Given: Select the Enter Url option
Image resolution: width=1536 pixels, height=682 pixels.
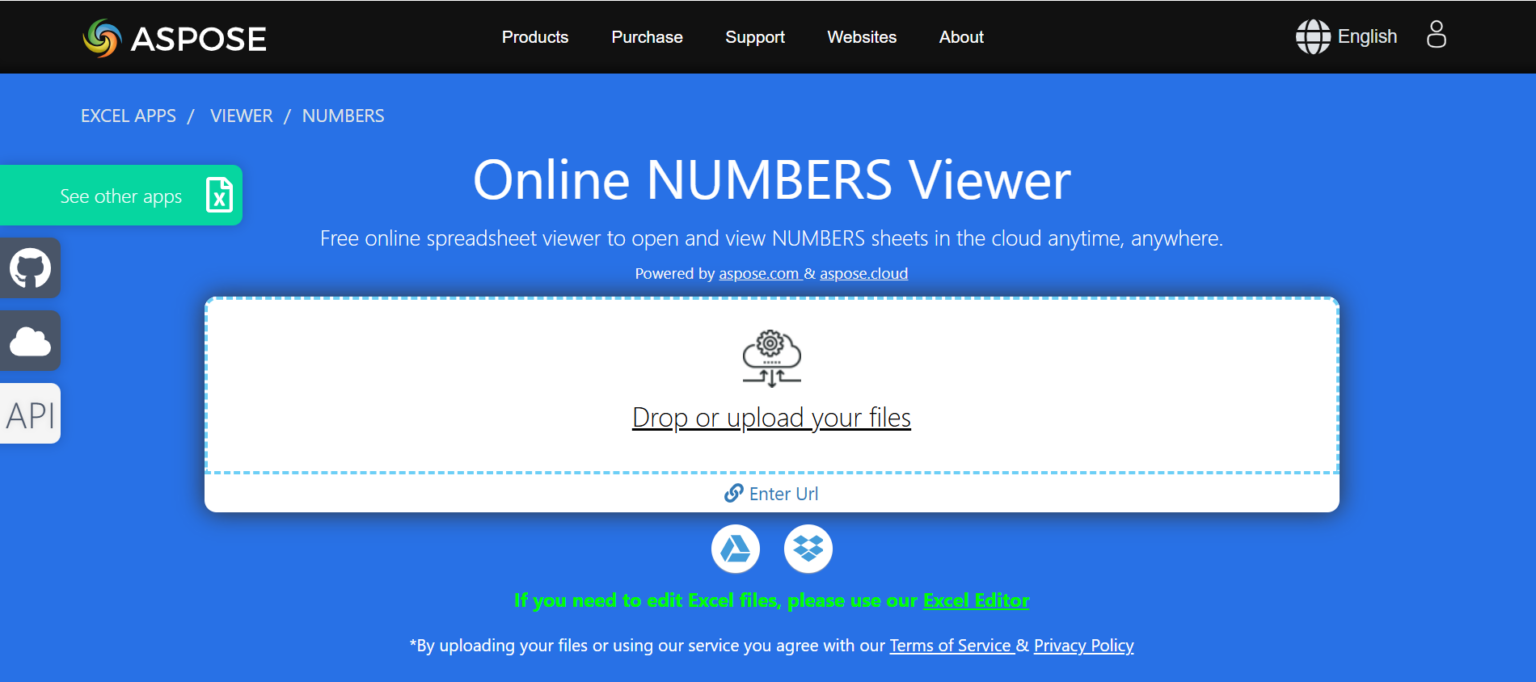Looking at the screenshot, I should tap(771, 493).
